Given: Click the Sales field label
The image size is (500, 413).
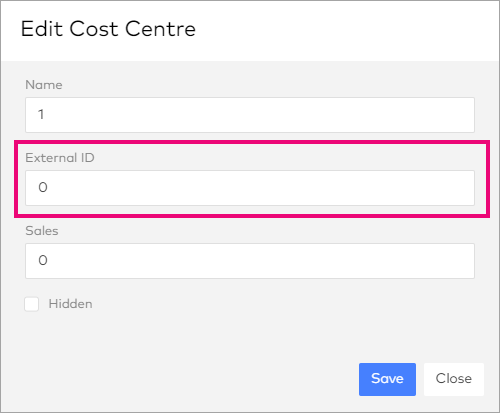Looking at the screenshot, I should coord(42,231).
